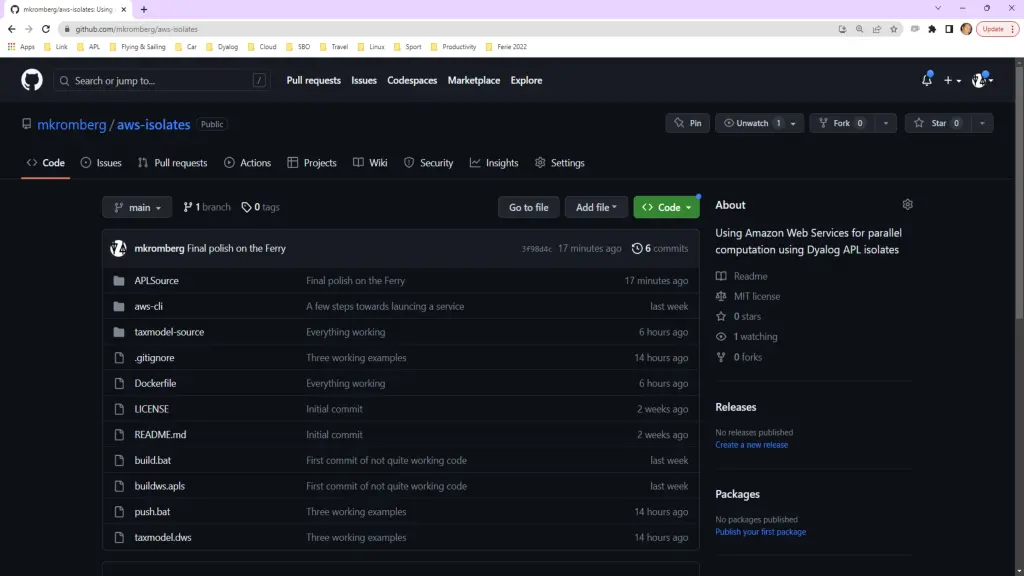Viewport: 1024px width, 576px height.
Task: Expand the Add file menu
Action: (x=596, y=207)
